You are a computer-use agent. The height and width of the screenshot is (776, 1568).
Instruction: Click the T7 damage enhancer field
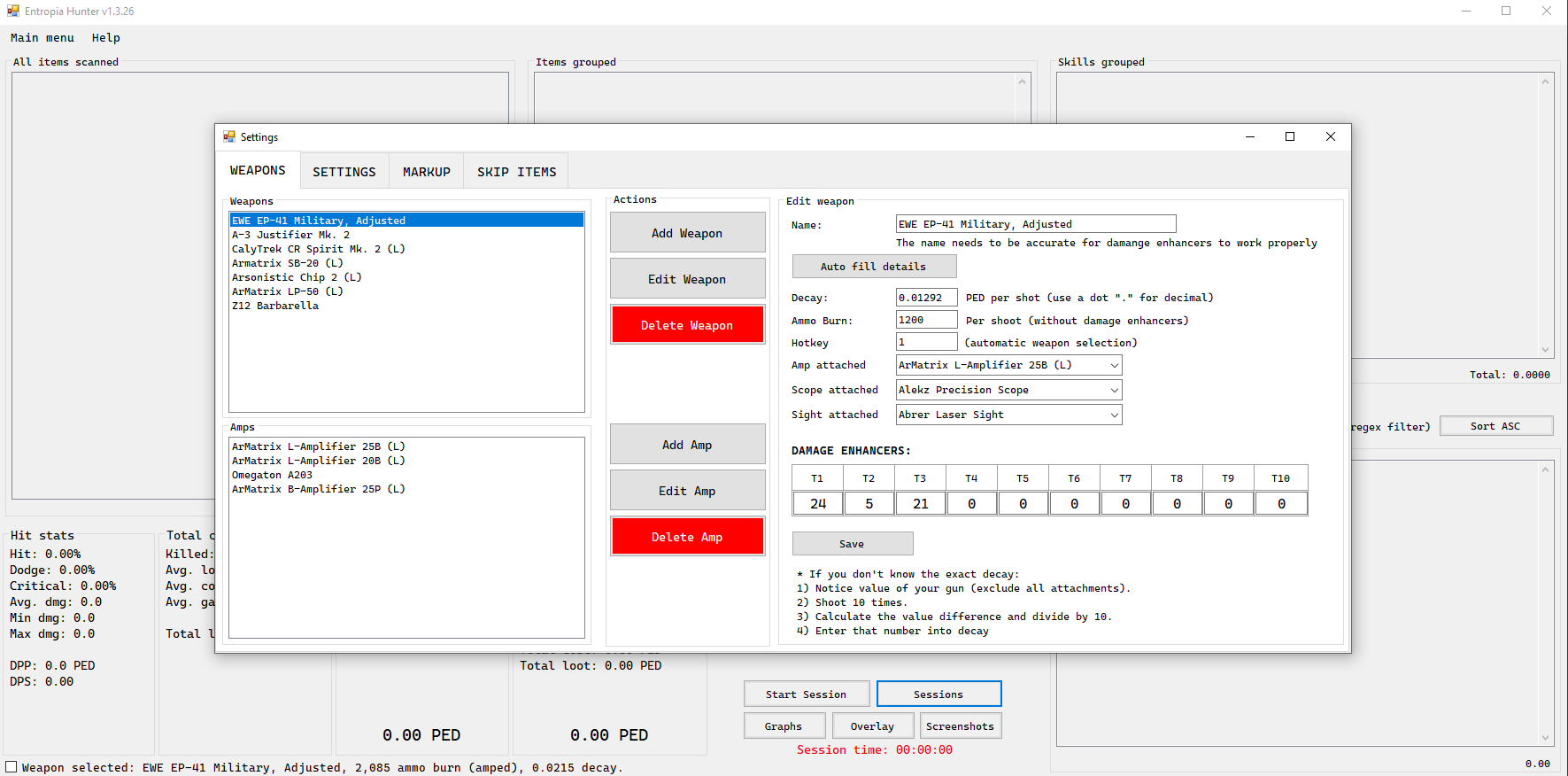point(1126,503)
